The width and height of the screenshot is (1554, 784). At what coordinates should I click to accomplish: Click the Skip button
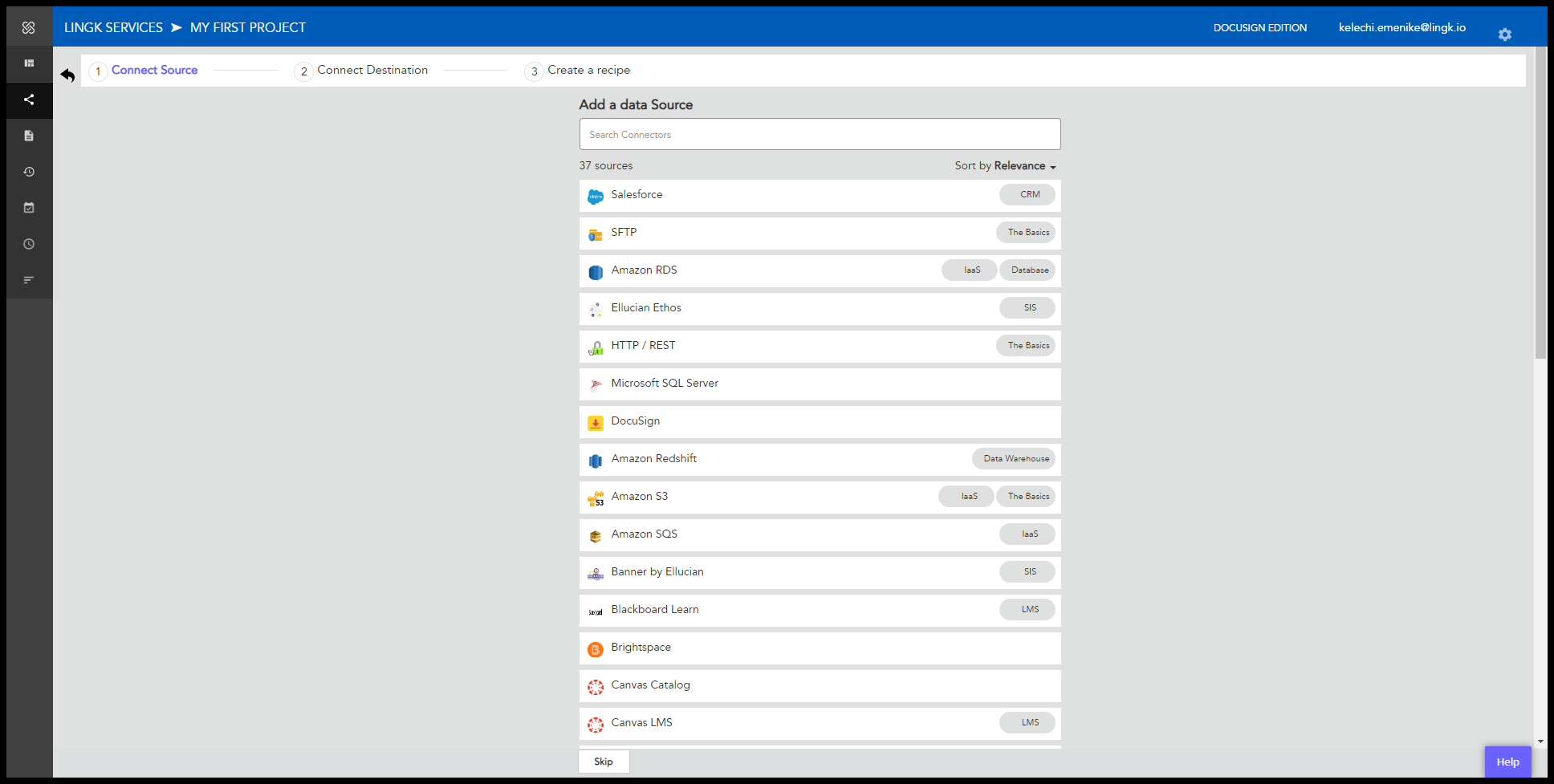click(604, 762)
